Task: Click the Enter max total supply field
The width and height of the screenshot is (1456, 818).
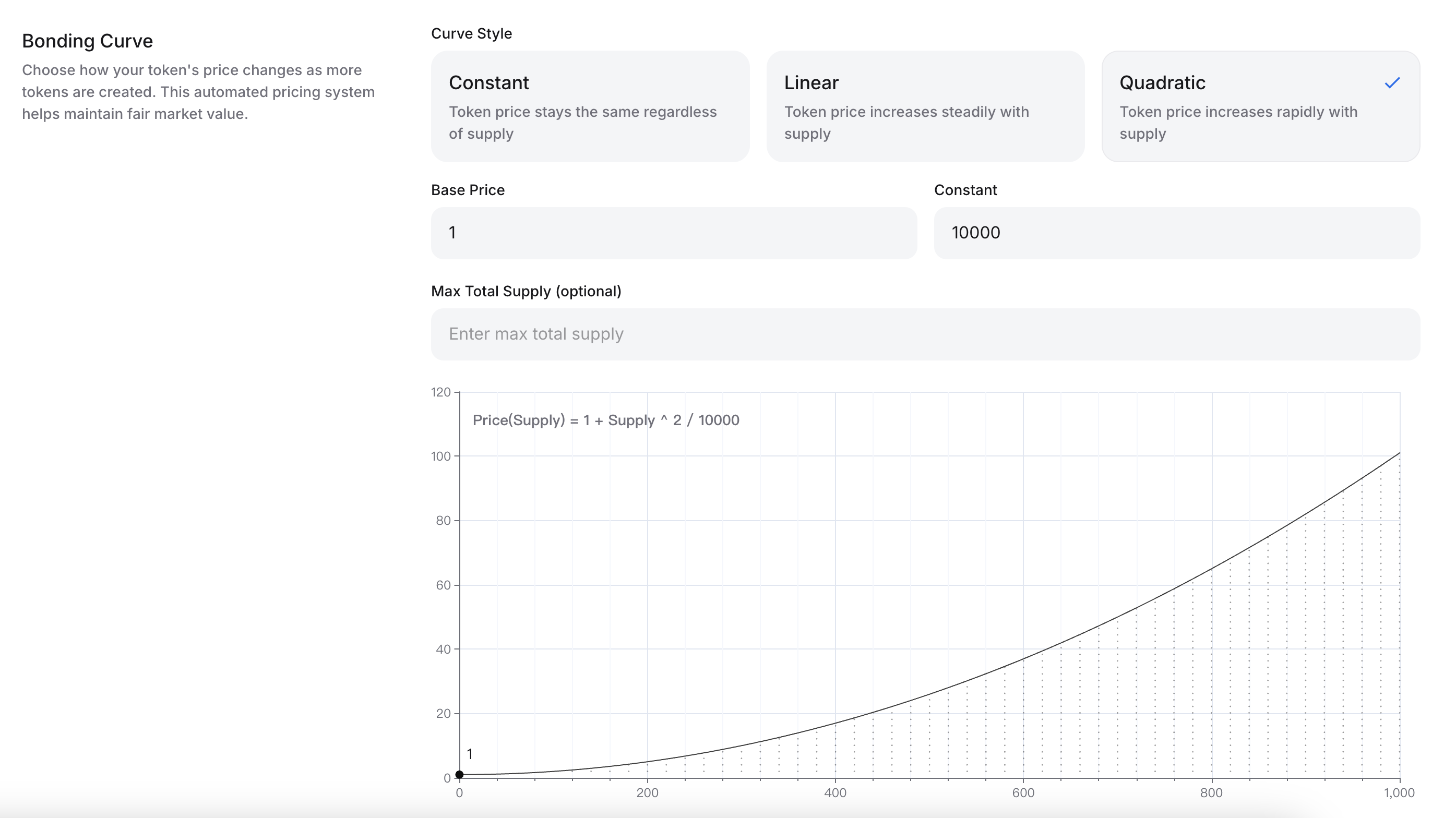Action: [925, 334]
